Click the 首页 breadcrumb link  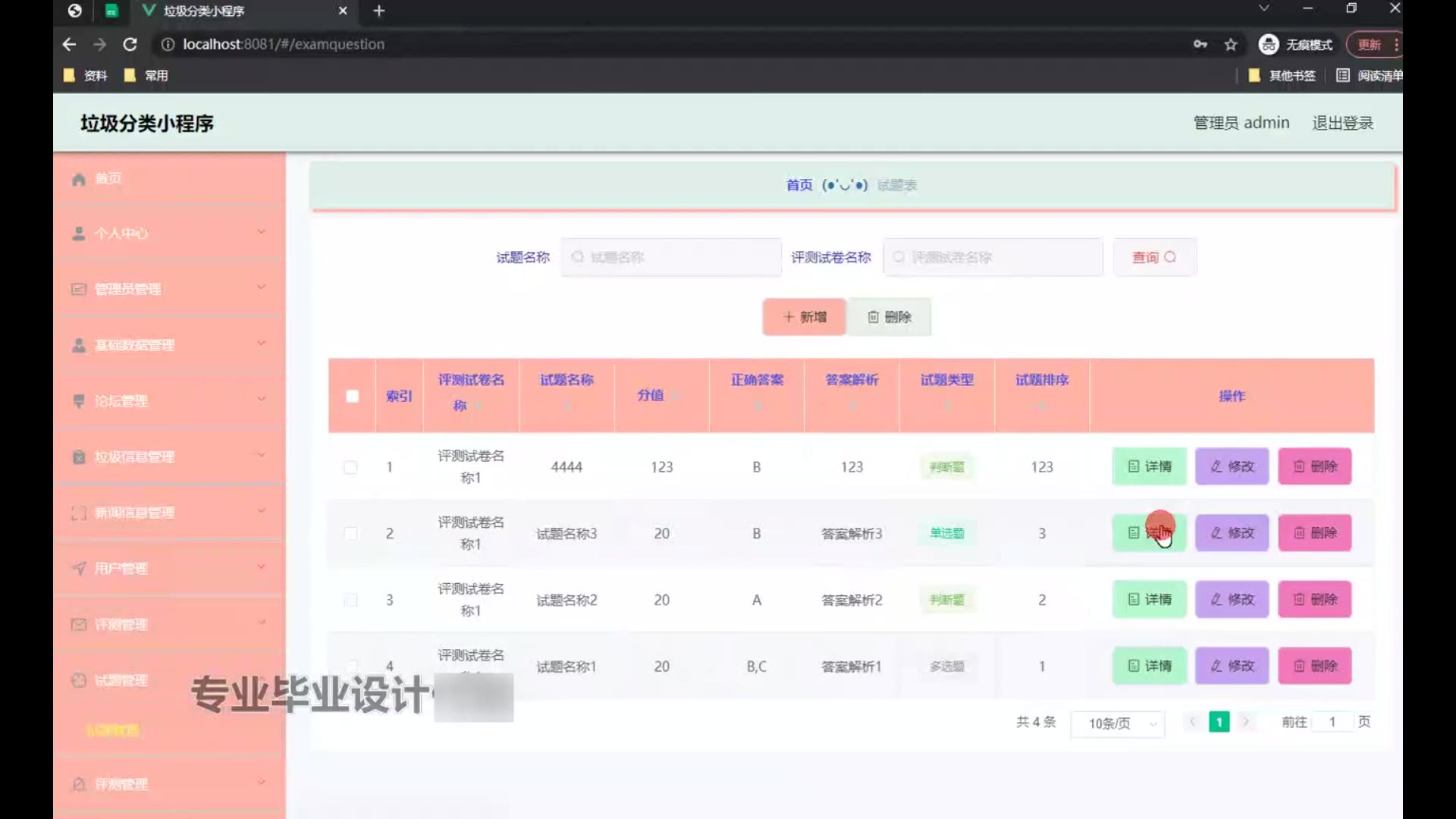799,185
